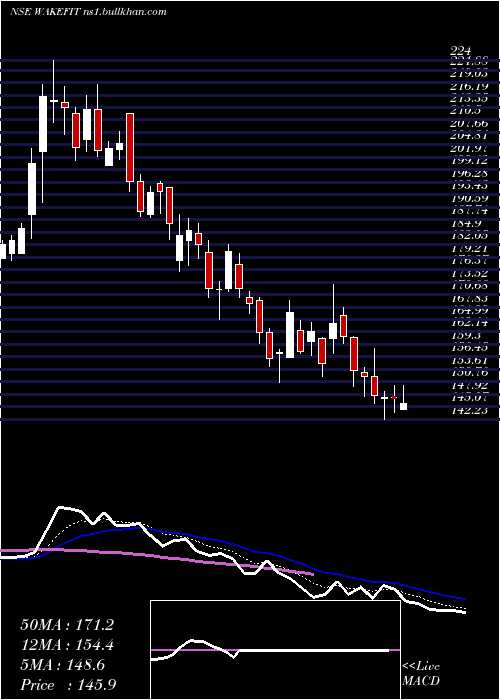This screenshot has width=500, height=700.
Task: Click the Price : 145.9 readout
Action: pyautogui.click(x=70, y=685)
